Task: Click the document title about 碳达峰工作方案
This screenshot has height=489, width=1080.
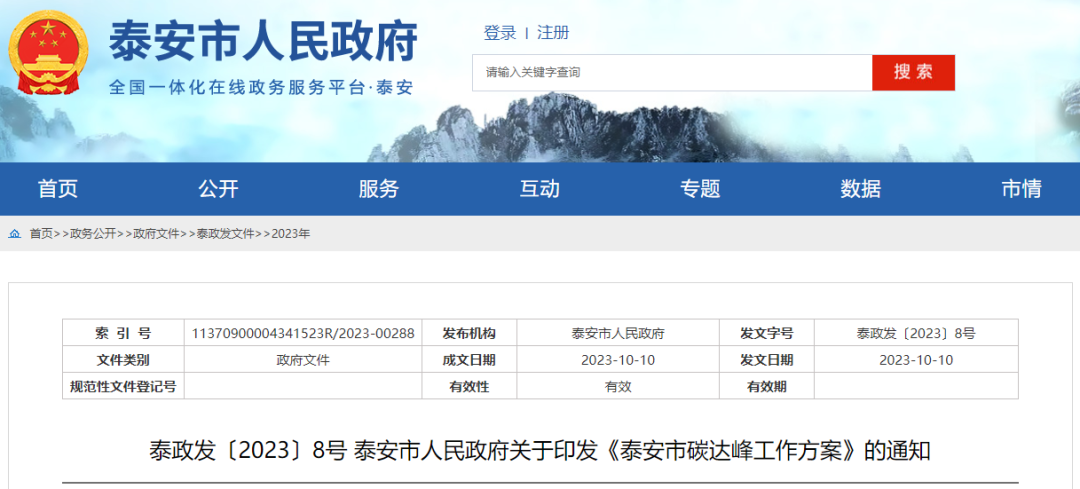Action: pyautogui.click(x=540, y=451)
